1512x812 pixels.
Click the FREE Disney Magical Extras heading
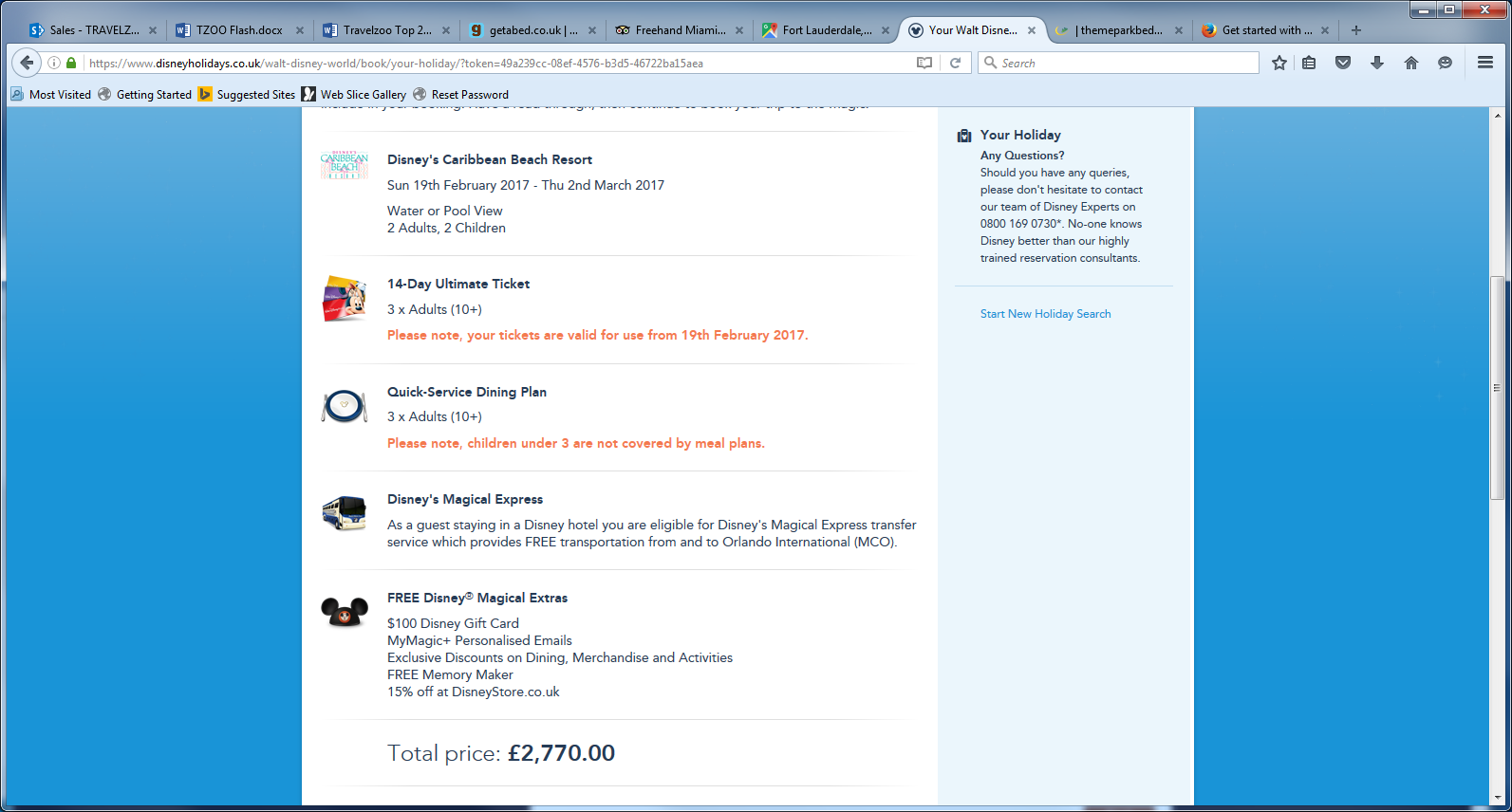pyautogui.click(x=477, y=598)
